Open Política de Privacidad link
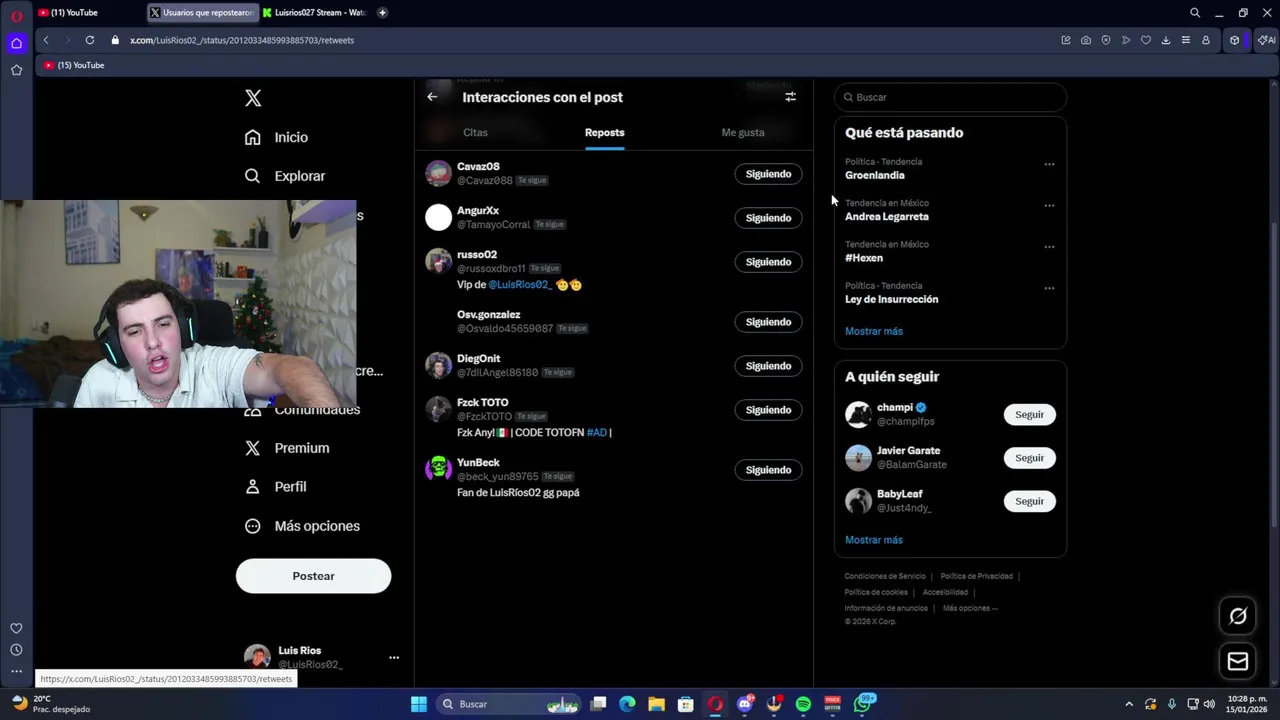1280x720 pixels. (976, 576)
